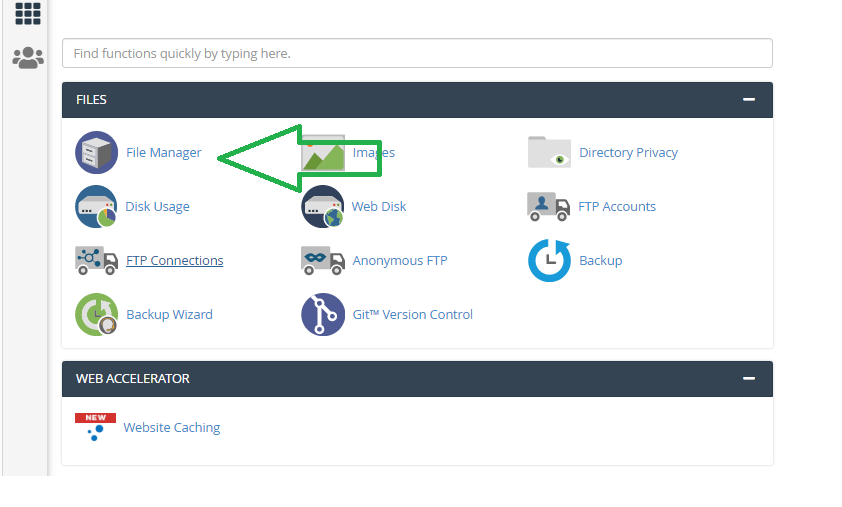
Task: Open the Anonymous FTP link
Action: pyautogui.click(x=400, y=260)
